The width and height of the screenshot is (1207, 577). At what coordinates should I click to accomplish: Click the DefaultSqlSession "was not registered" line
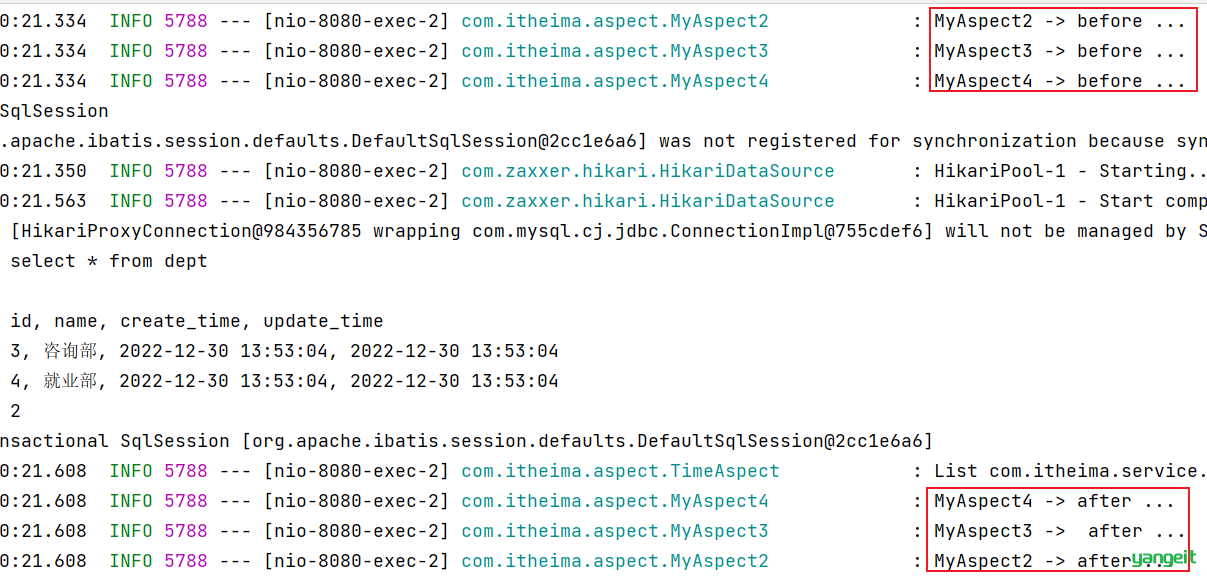(603, 141)
